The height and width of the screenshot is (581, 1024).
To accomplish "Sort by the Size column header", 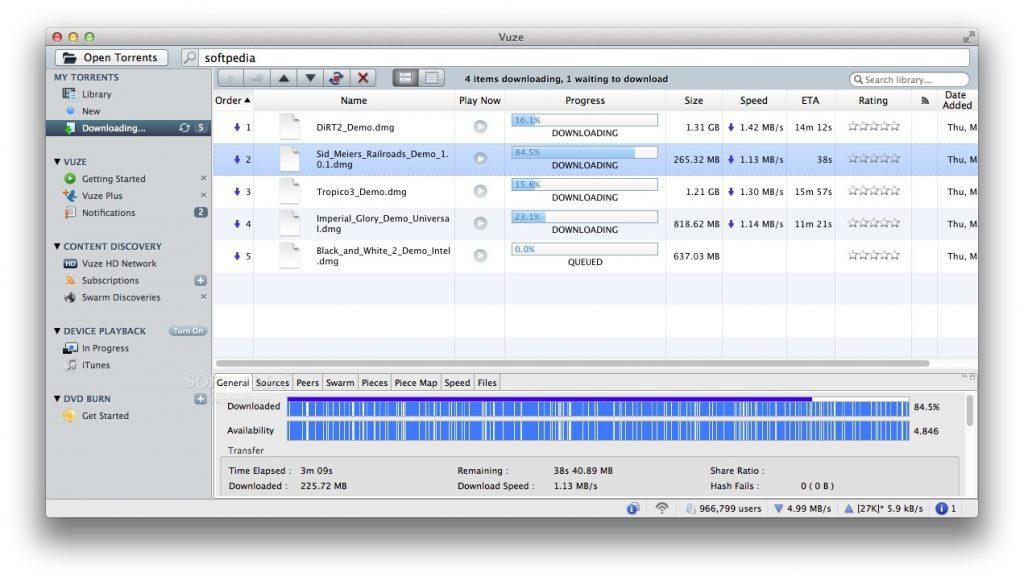I will click(694, 101).
